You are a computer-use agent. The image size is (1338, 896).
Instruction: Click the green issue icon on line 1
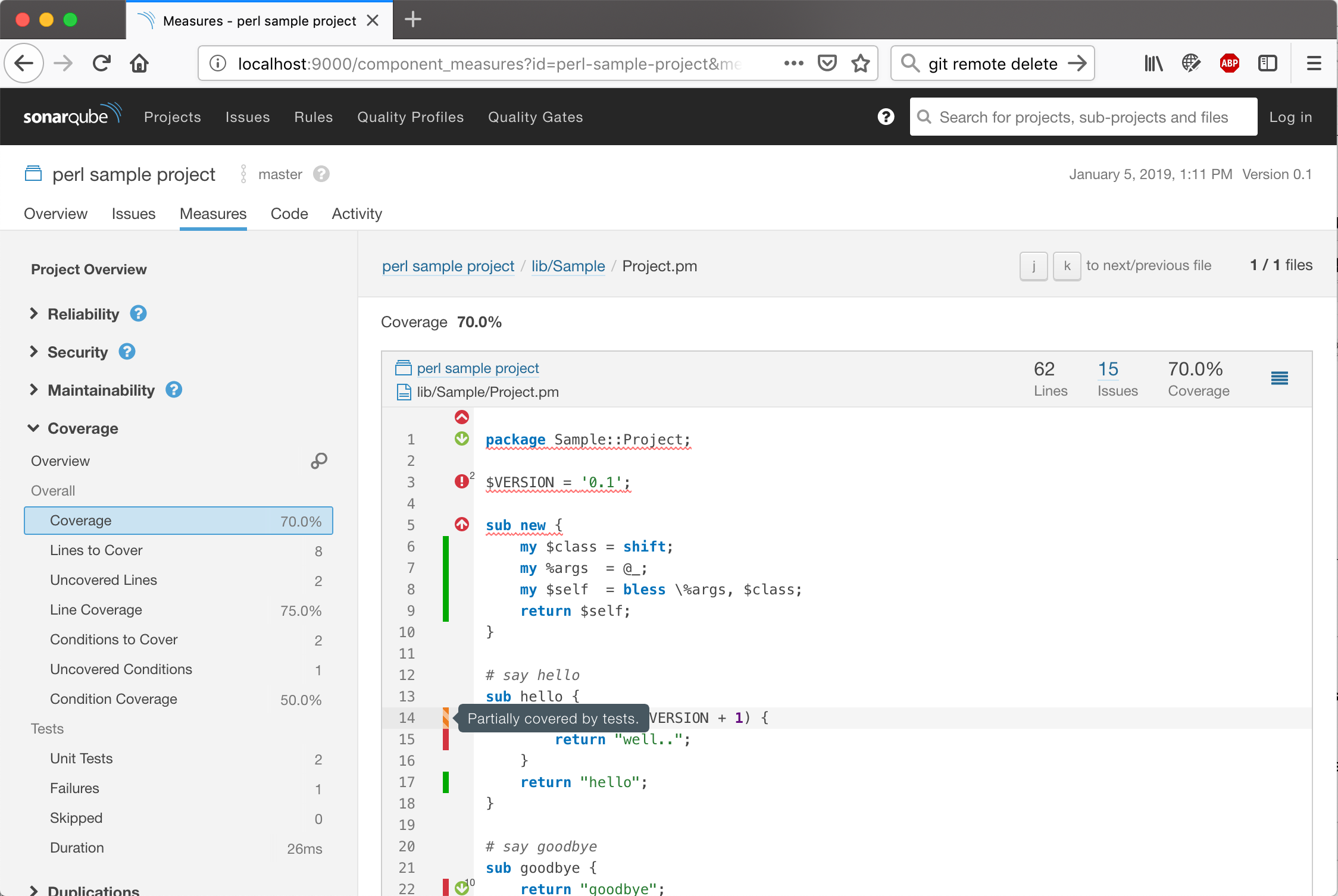(462, 439)
